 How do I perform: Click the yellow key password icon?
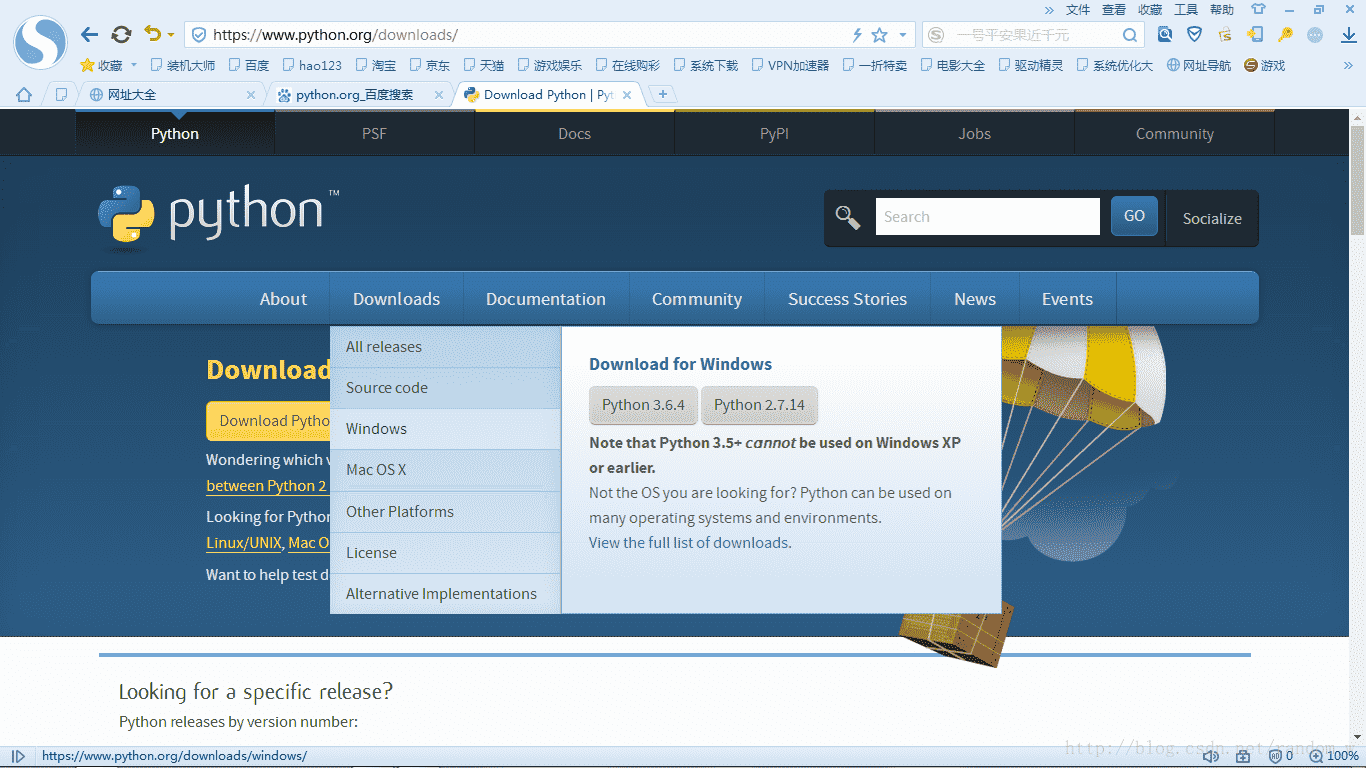coord(1286,35)
